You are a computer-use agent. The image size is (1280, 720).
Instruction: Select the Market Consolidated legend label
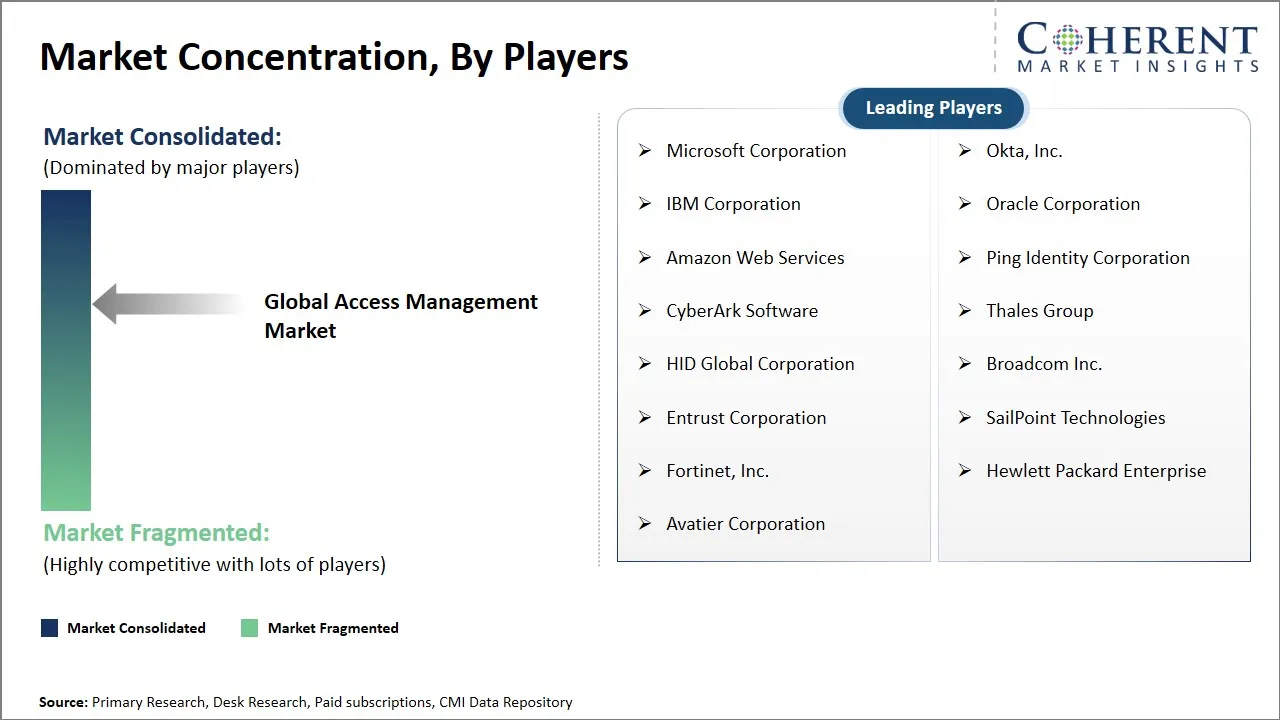(136, 628)
